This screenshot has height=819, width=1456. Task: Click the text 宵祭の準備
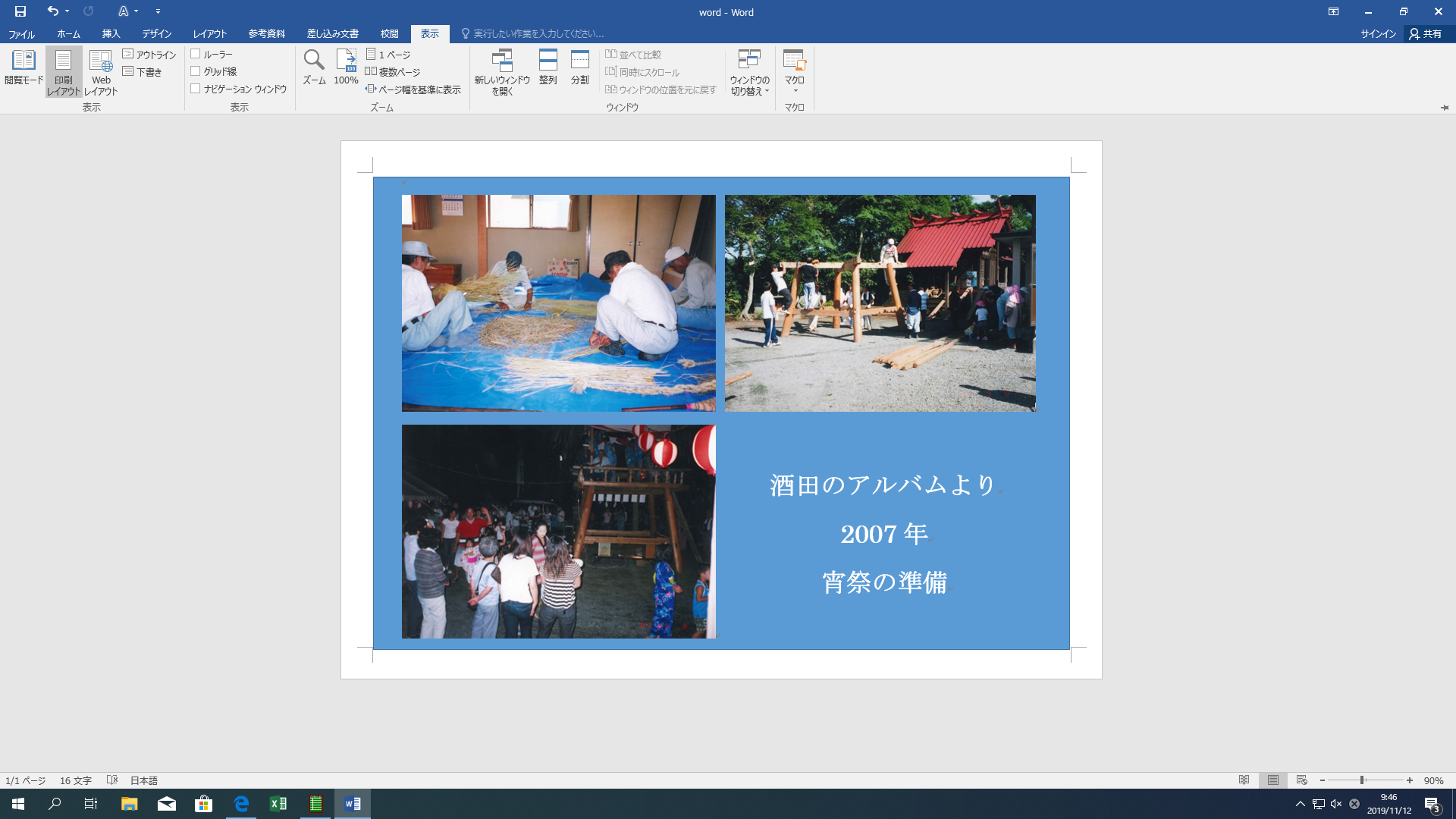click(885, 582)
